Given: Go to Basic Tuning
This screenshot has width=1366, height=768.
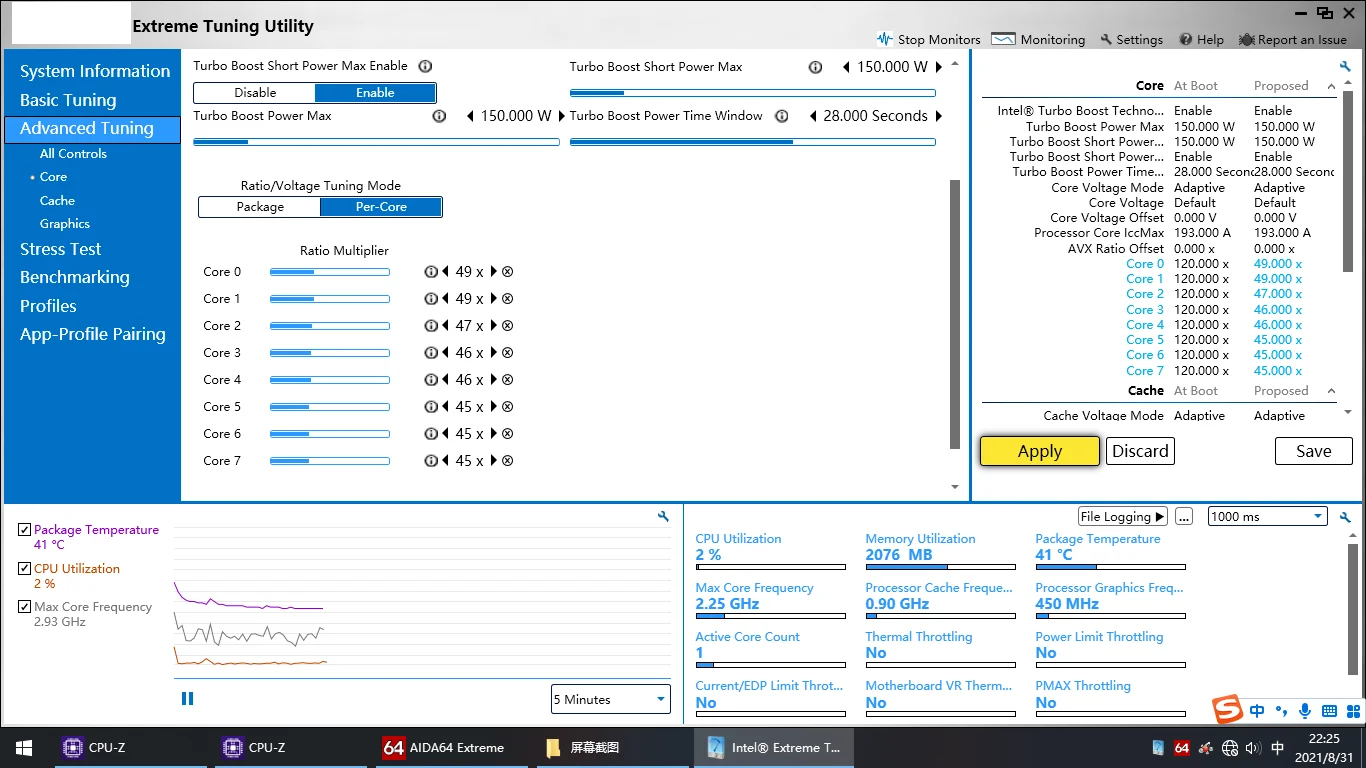Looking at the screenshot, I should 68,100.
